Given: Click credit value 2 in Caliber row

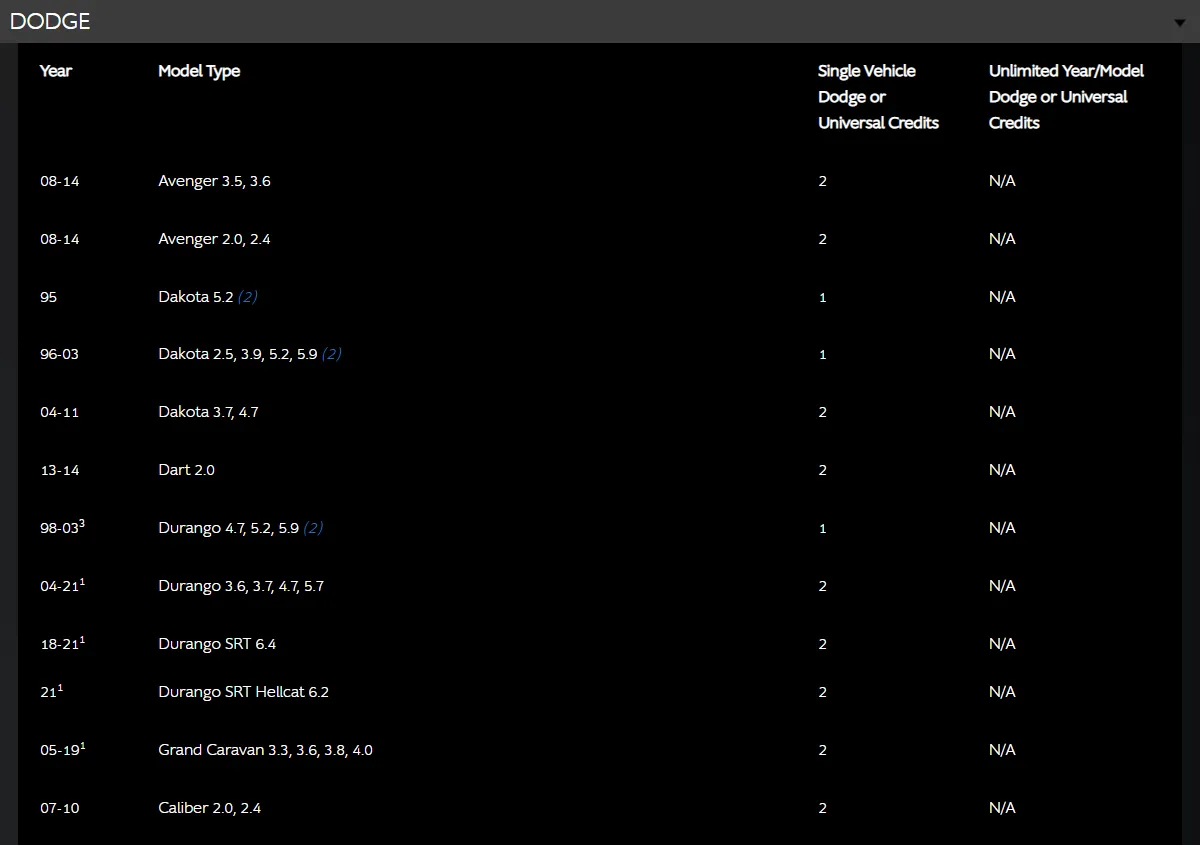Looking at the screenshot, I should coord(823,808).
